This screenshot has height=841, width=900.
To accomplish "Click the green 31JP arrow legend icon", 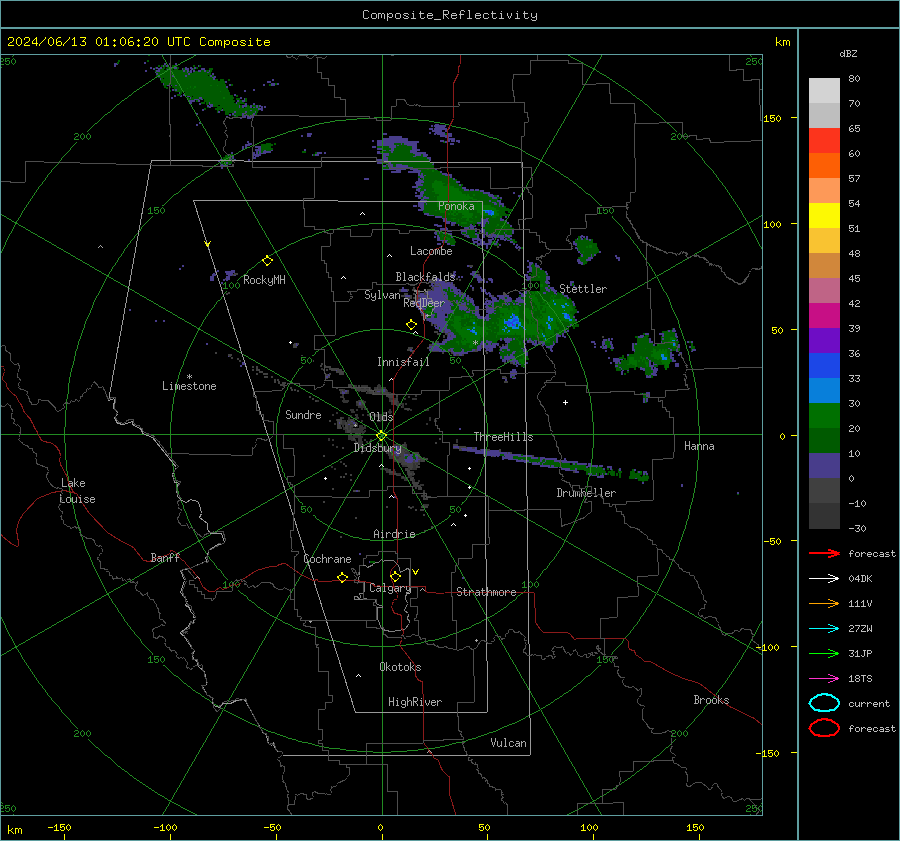I will (x=824, y=653).
